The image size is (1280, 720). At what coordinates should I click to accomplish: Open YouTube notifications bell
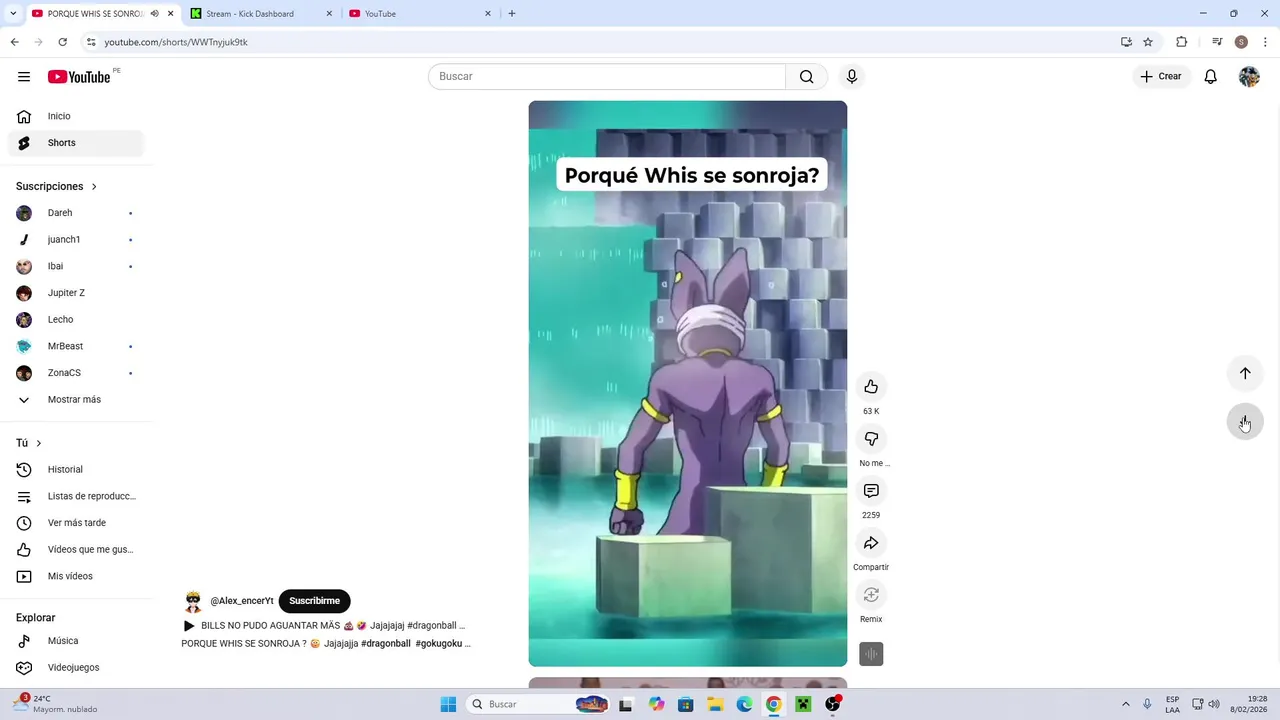1210,77
